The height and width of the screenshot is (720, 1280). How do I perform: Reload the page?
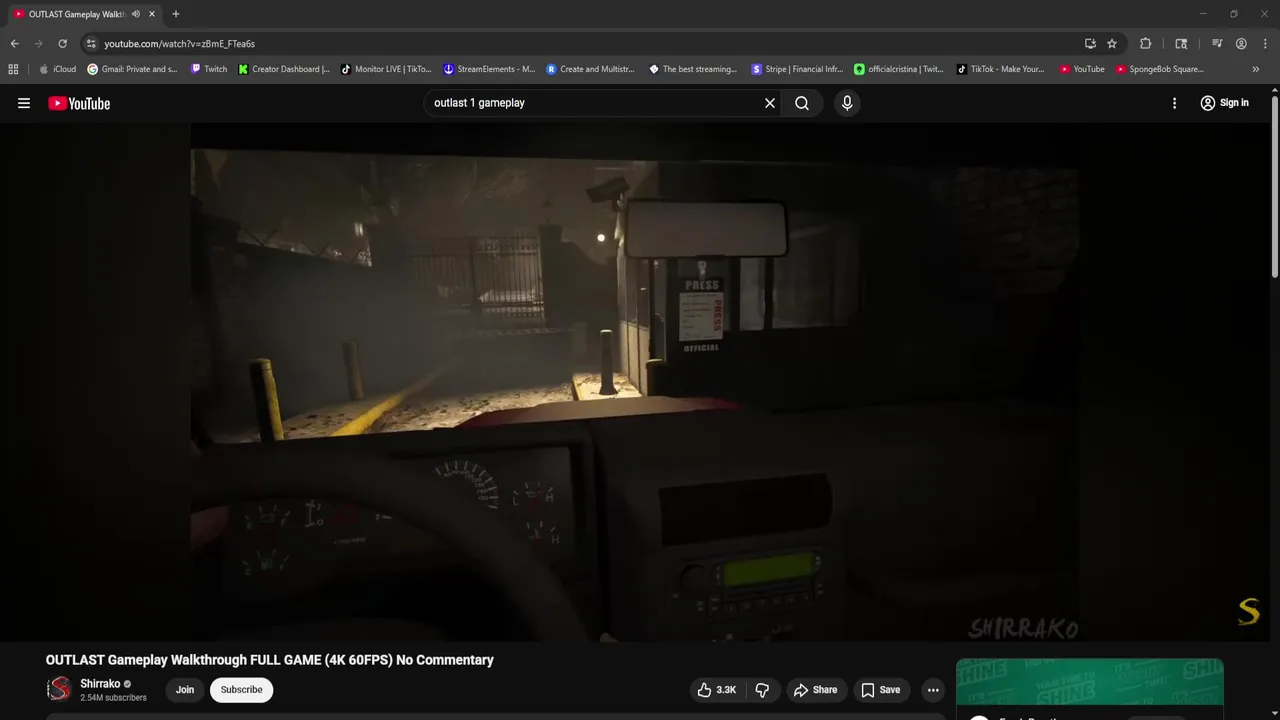62,44
